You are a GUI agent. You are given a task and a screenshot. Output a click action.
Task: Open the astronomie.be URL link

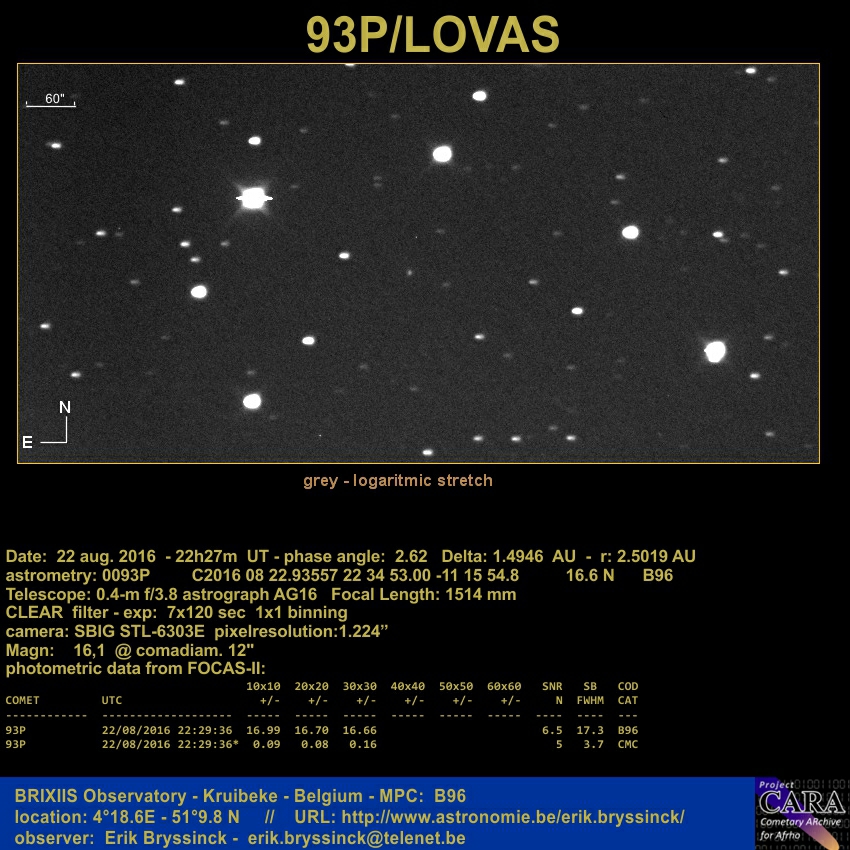(513, 817)
